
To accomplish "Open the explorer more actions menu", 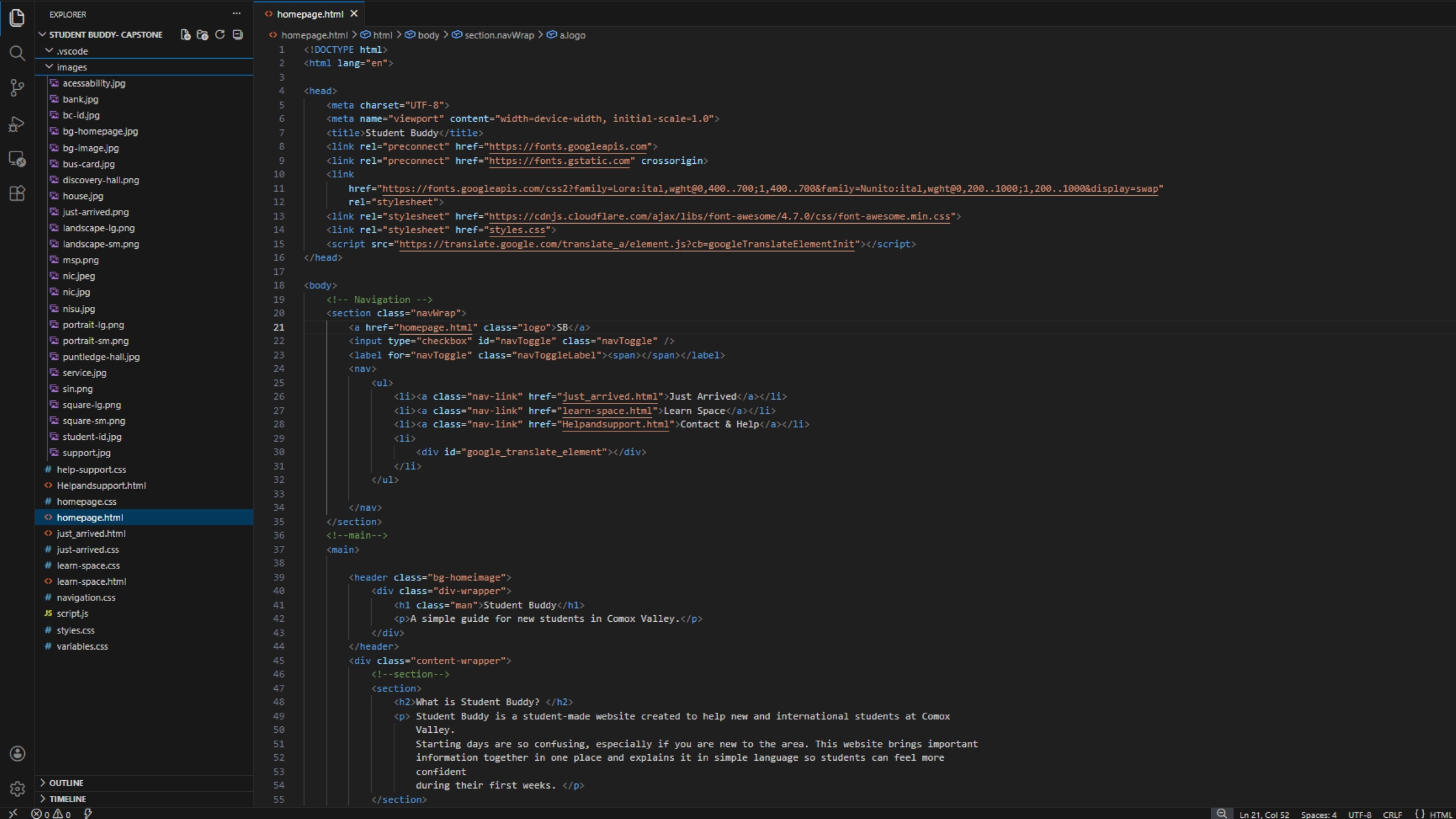I will 237,13.
